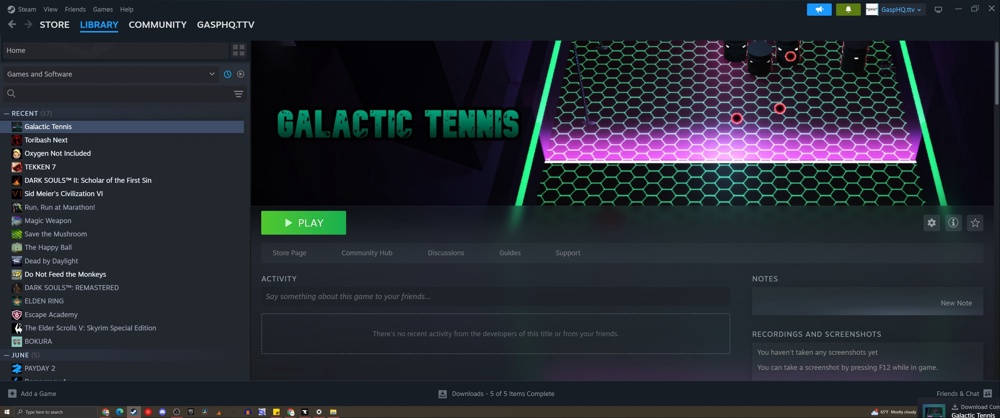Open Guides link
1000x418 pixels.
click(x=510, y=253)
